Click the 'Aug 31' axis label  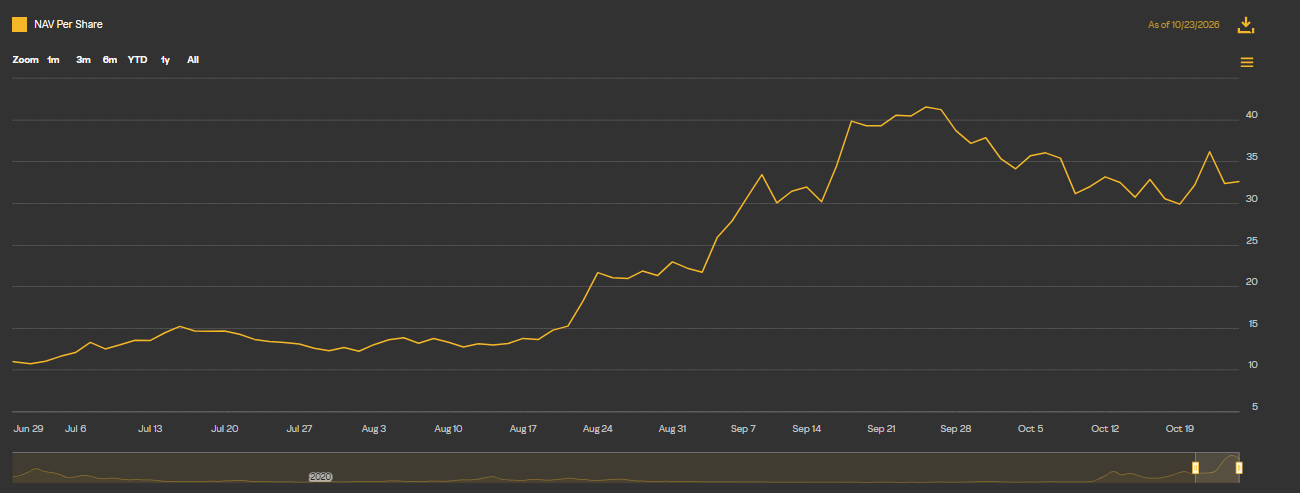tap(672, 428)
